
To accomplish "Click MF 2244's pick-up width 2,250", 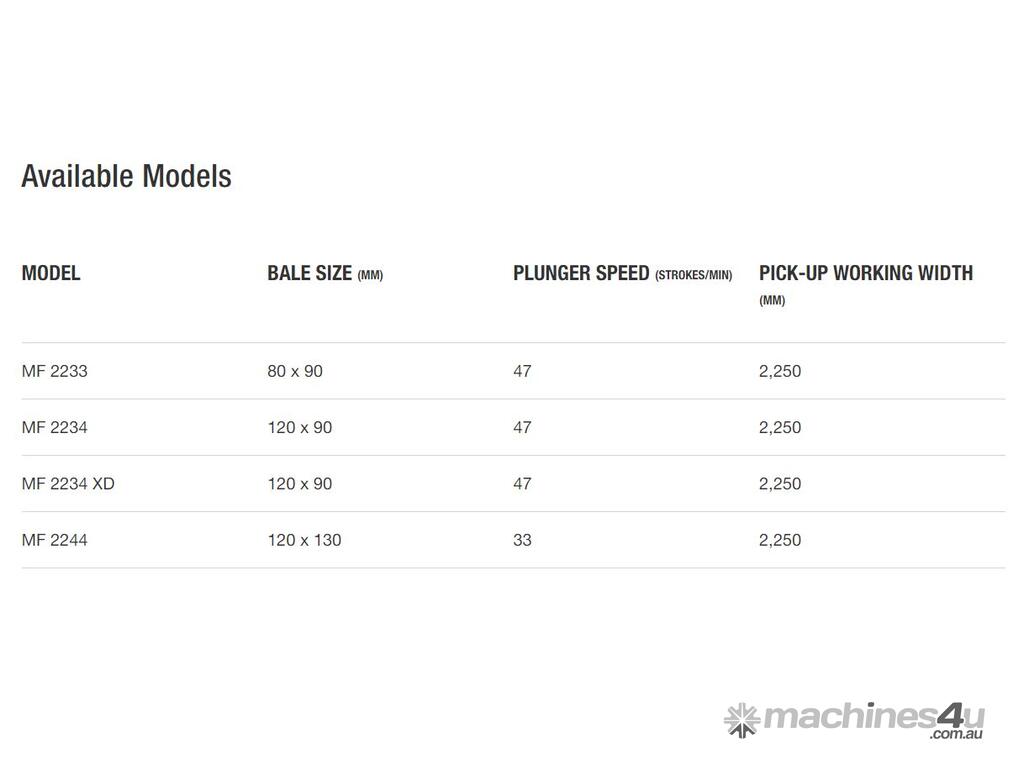I will point(780,540).
